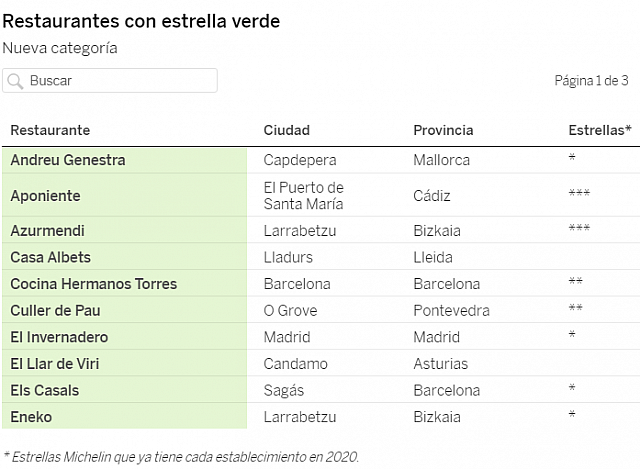Image resolution: width=640 pixels, height=469 pixels.
Task: Sort by the Provincia column header
Action: coord(443,130)
